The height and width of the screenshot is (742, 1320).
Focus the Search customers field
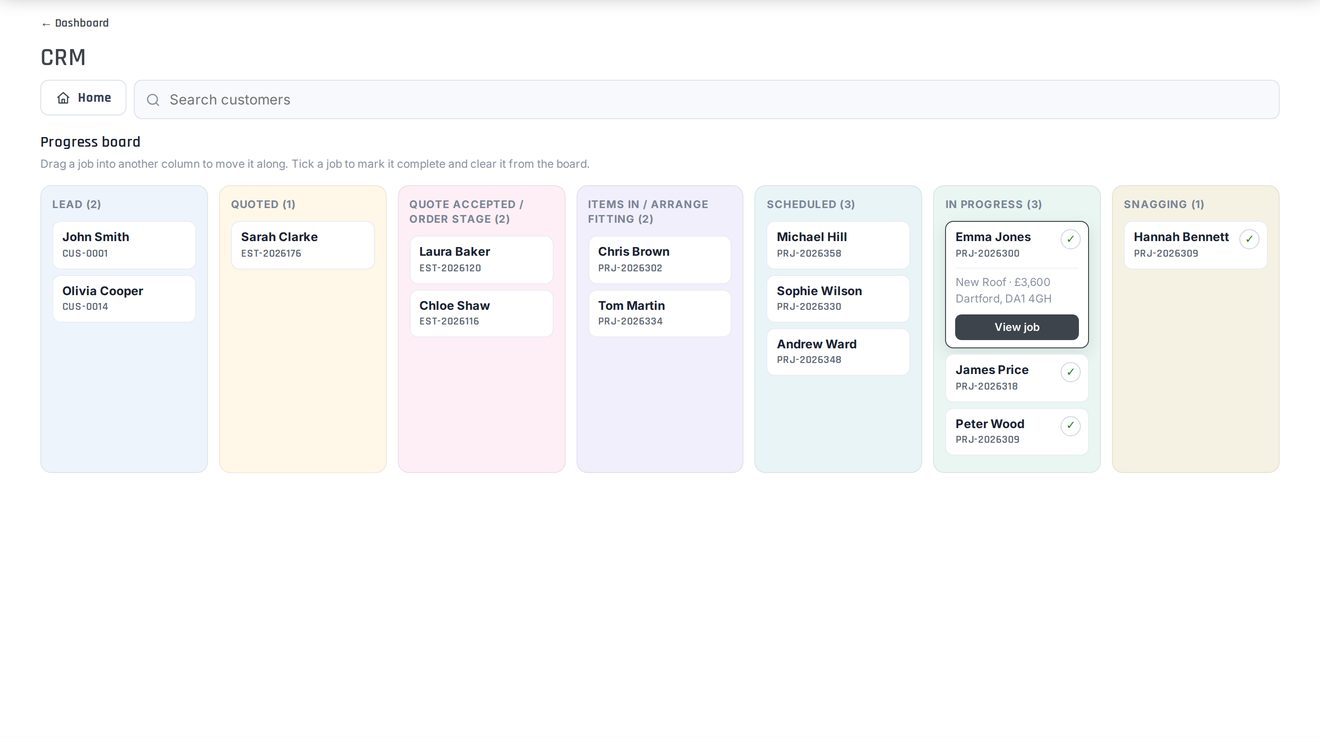[707, 100]
